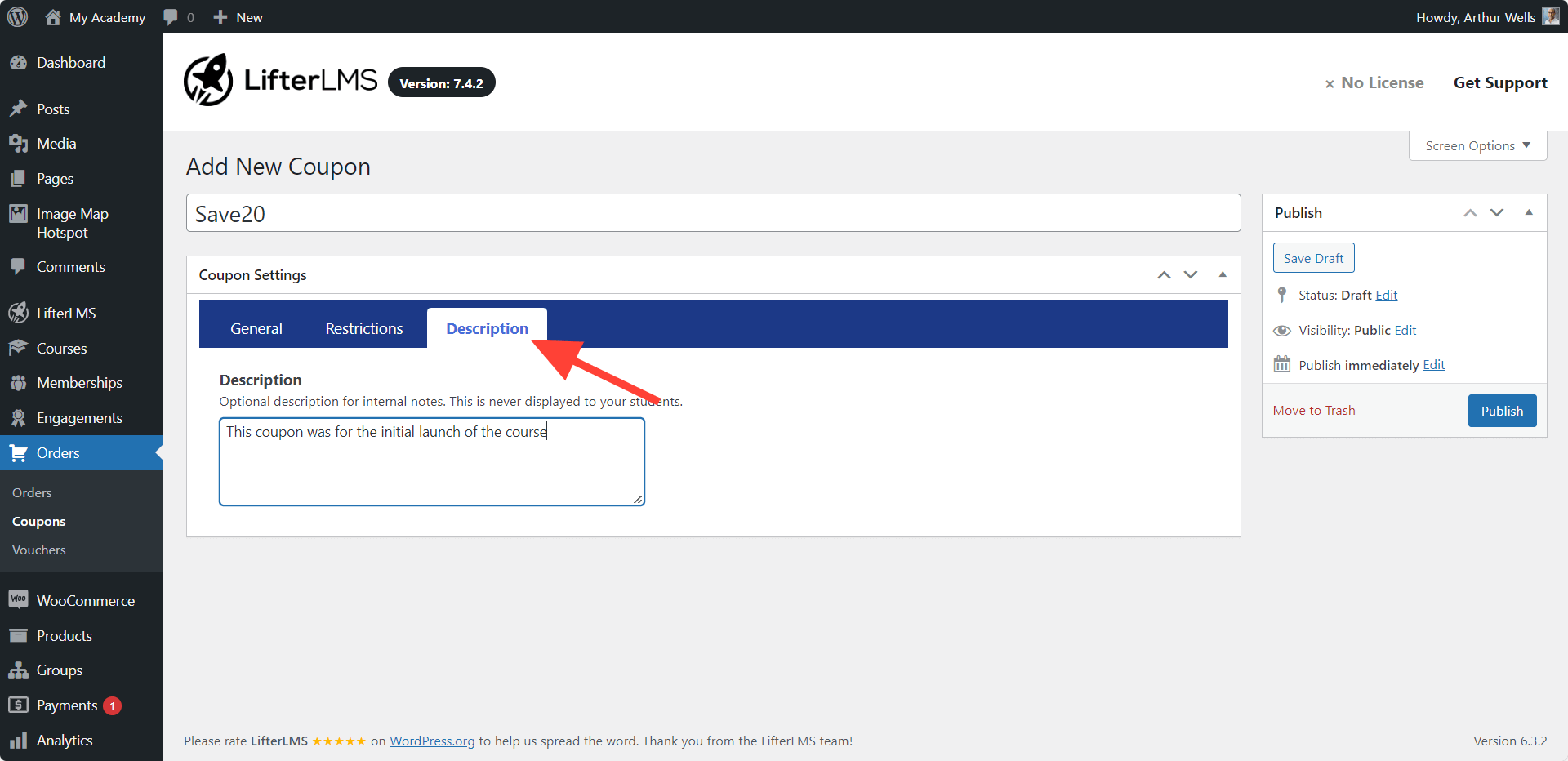Viewport: 1568px width, 761px height.
Task: Click the Get Support link
Action: (x=1500, y=82)
